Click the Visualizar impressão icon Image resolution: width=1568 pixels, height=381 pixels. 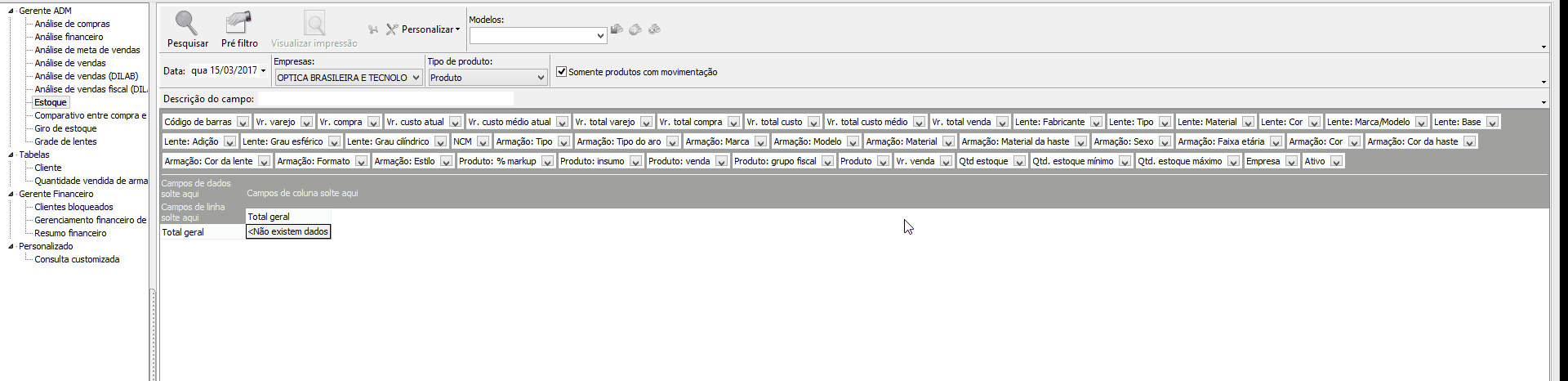pos(314,24)
